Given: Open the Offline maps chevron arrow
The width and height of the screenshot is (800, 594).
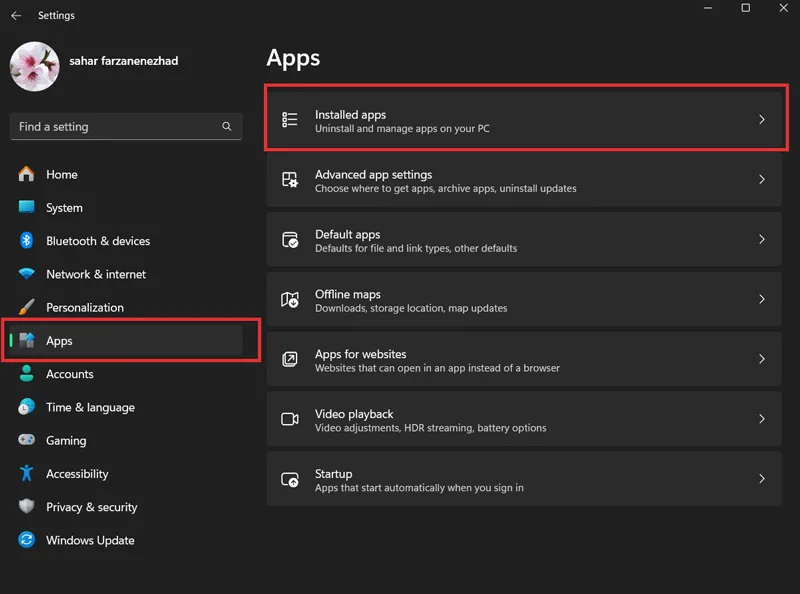Looking at the screenshot, I should pos(762,299).
